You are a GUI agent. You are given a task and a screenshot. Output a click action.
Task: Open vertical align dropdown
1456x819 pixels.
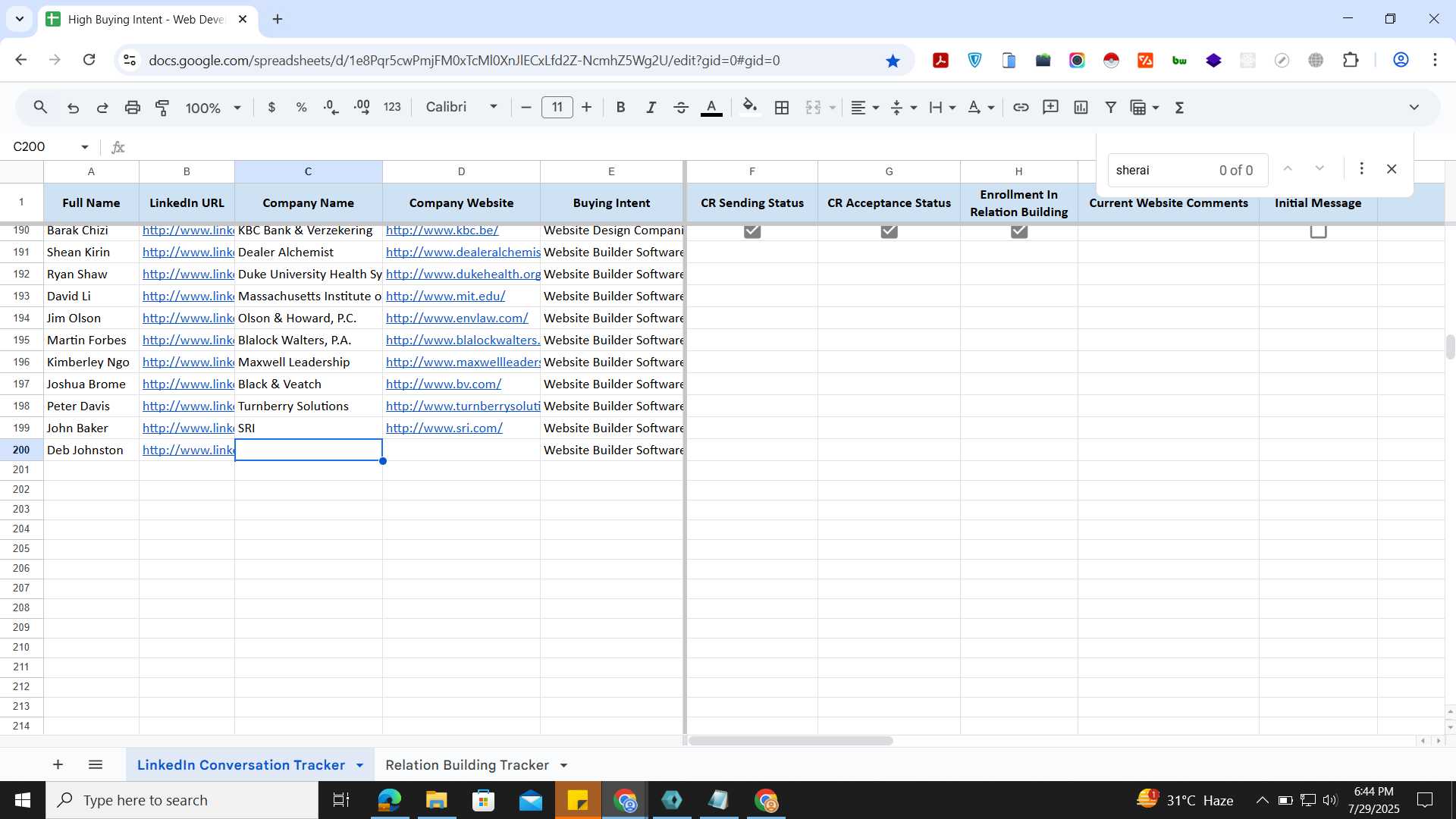[903, 108]
